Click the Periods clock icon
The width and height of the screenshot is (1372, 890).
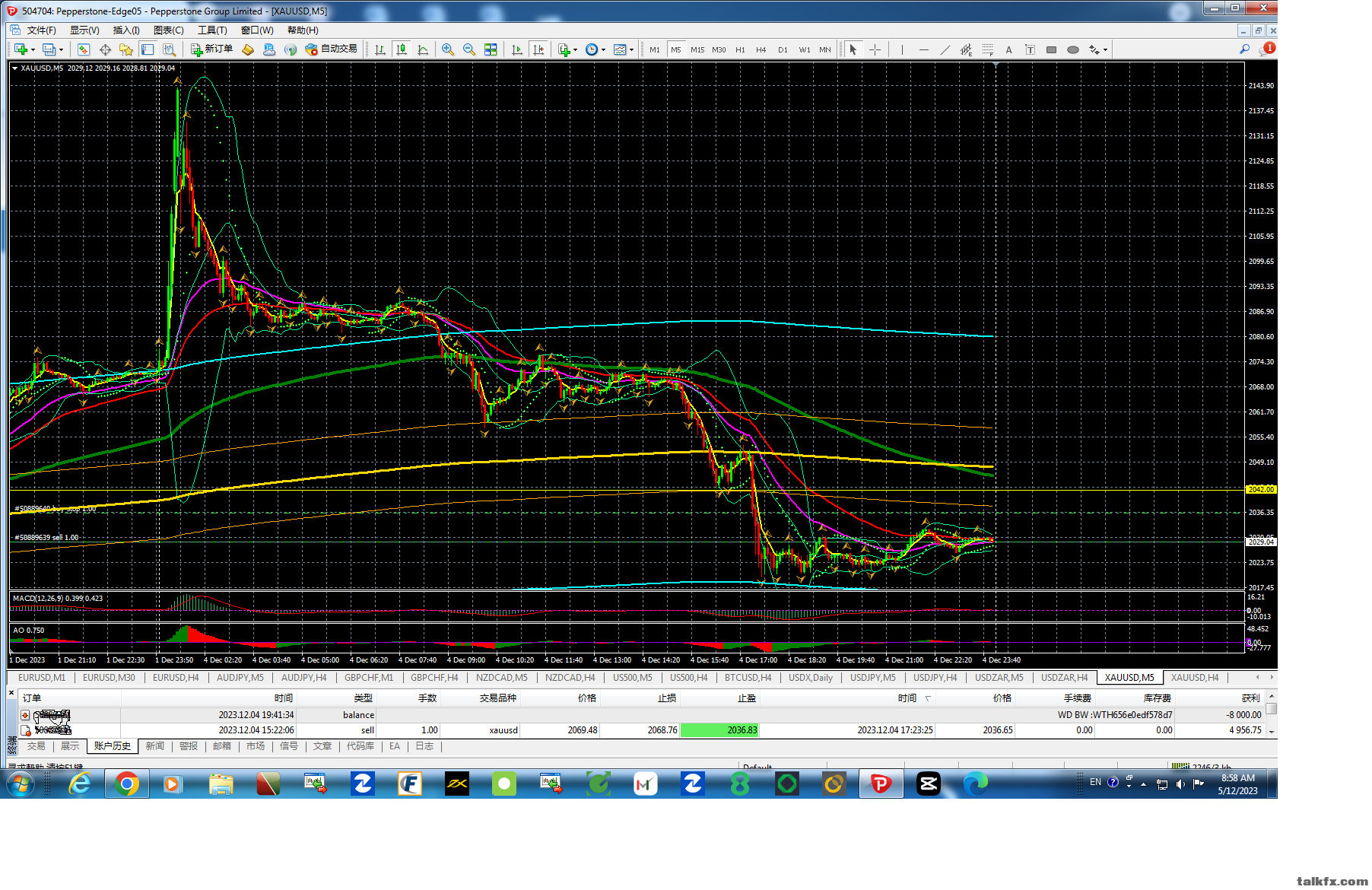tap(592, 49)
